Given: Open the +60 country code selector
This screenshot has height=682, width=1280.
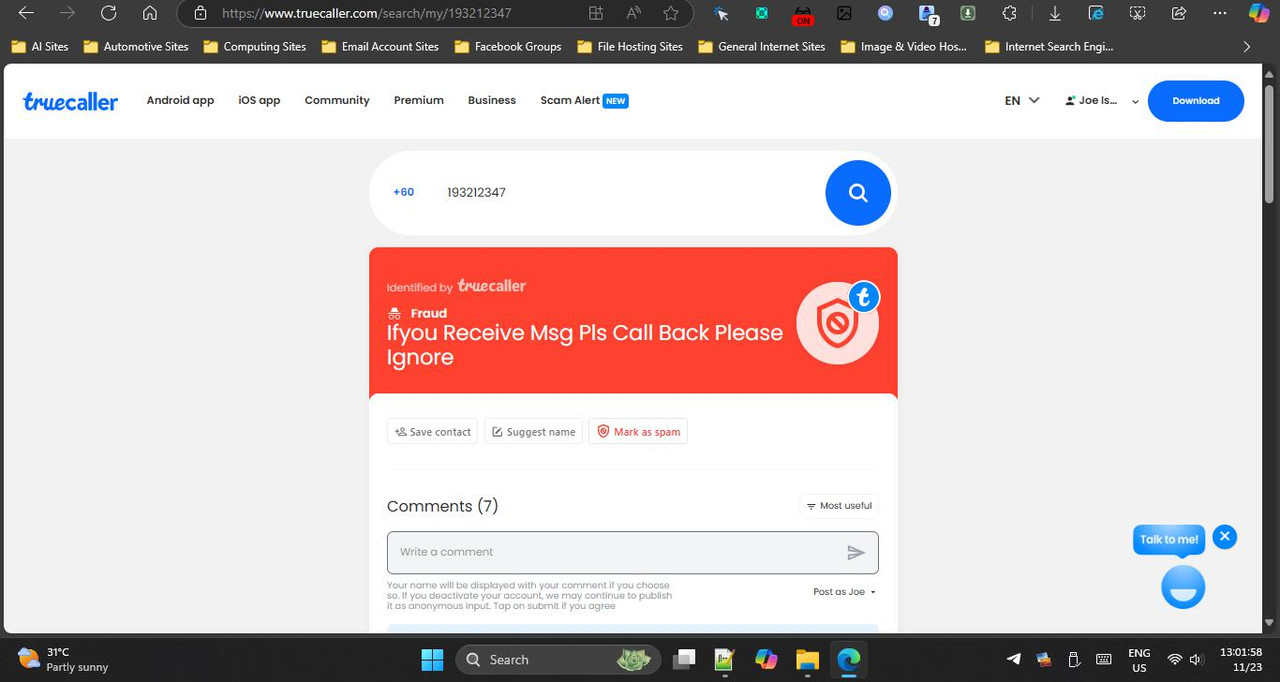Looking at the screenshot, I should [x=403, y=192].
